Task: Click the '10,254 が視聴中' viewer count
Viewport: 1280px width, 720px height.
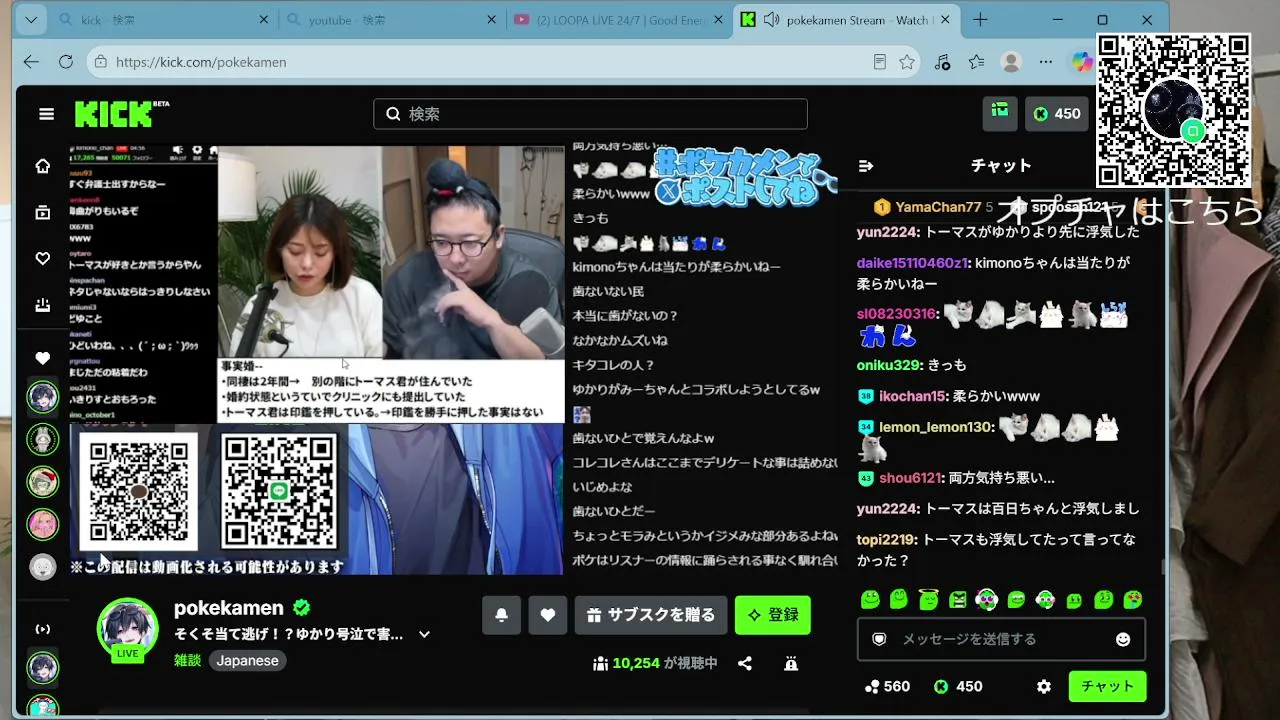Action: [x=655, y=663]
